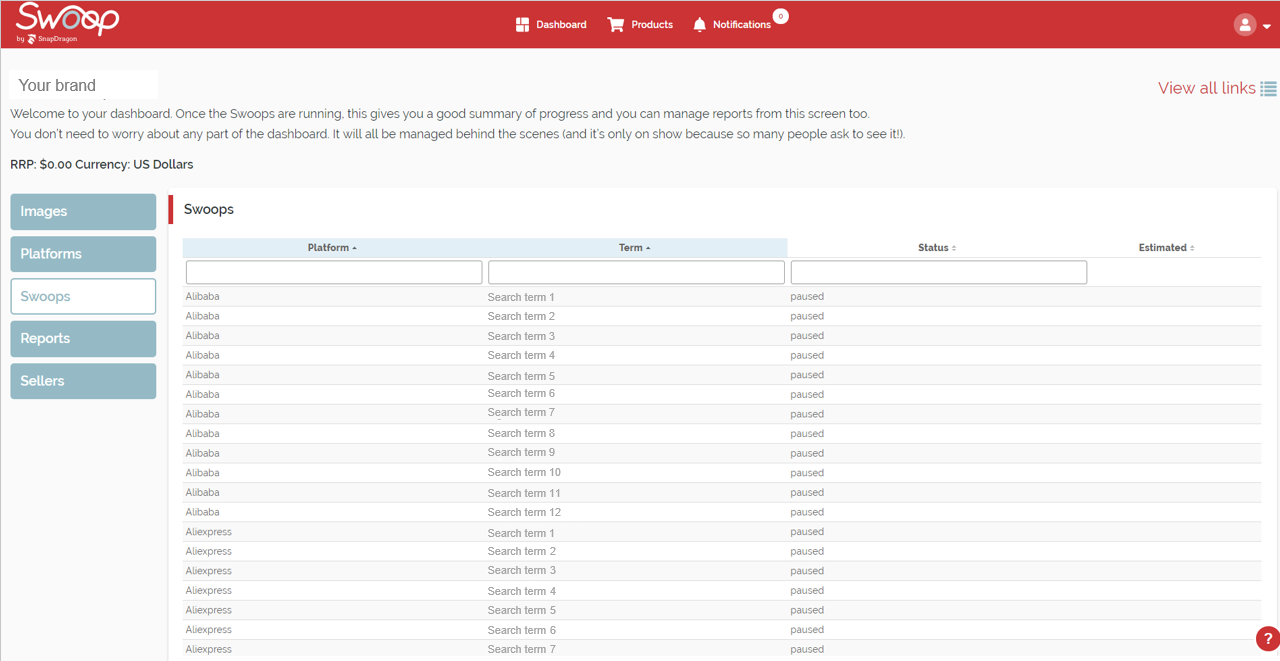Click the Your brand title text

pos(57,86)
